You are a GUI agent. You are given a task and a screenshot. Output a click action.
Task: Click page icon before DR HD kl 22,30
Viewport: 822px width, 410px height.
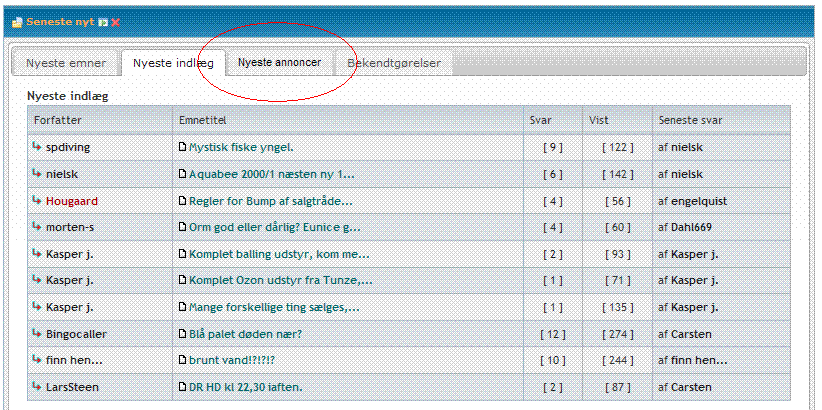182,387
